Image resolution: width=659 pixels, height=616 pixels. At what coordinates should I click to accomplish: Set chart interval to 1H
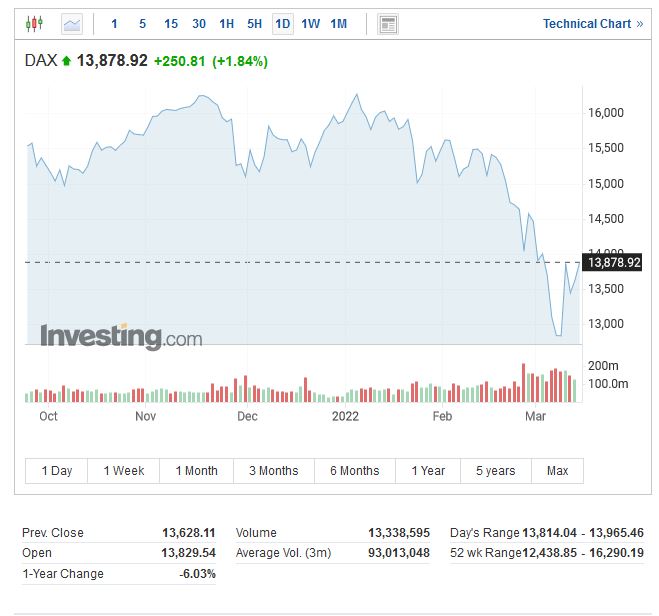click(227, 23)
